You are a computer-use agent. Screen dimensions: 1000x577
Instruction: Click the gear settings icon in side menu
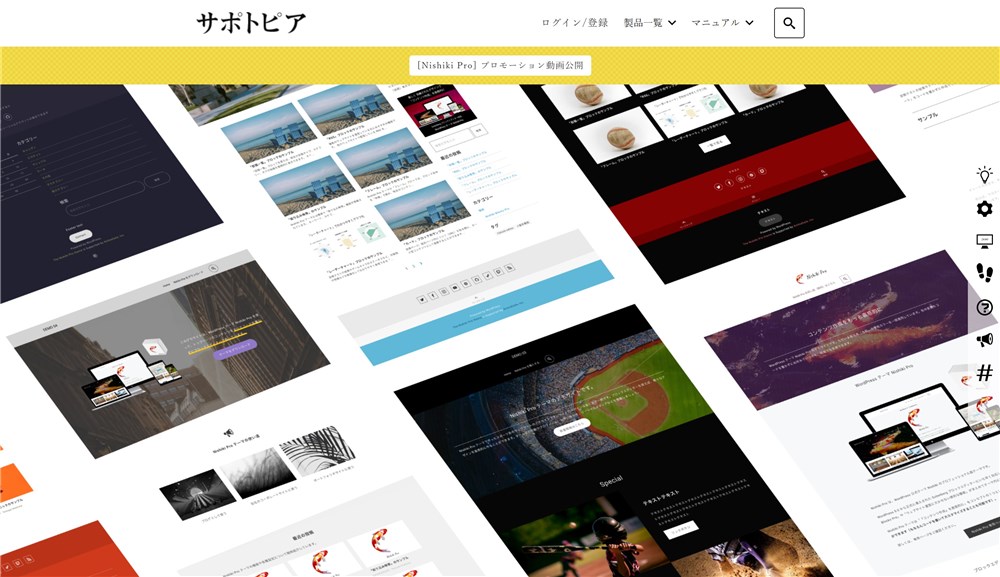click(985, 208)
